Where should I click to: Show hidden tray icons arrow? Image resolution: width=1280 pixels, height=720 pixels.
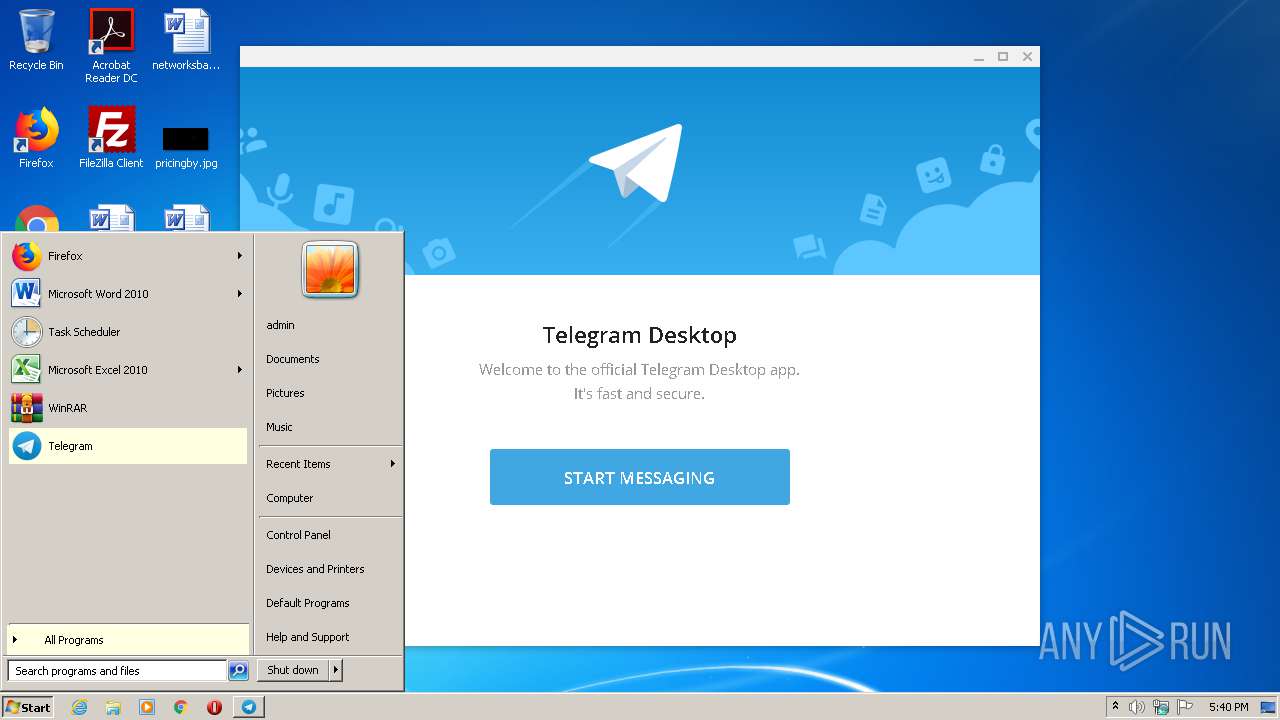click(x=1115, y=707)
